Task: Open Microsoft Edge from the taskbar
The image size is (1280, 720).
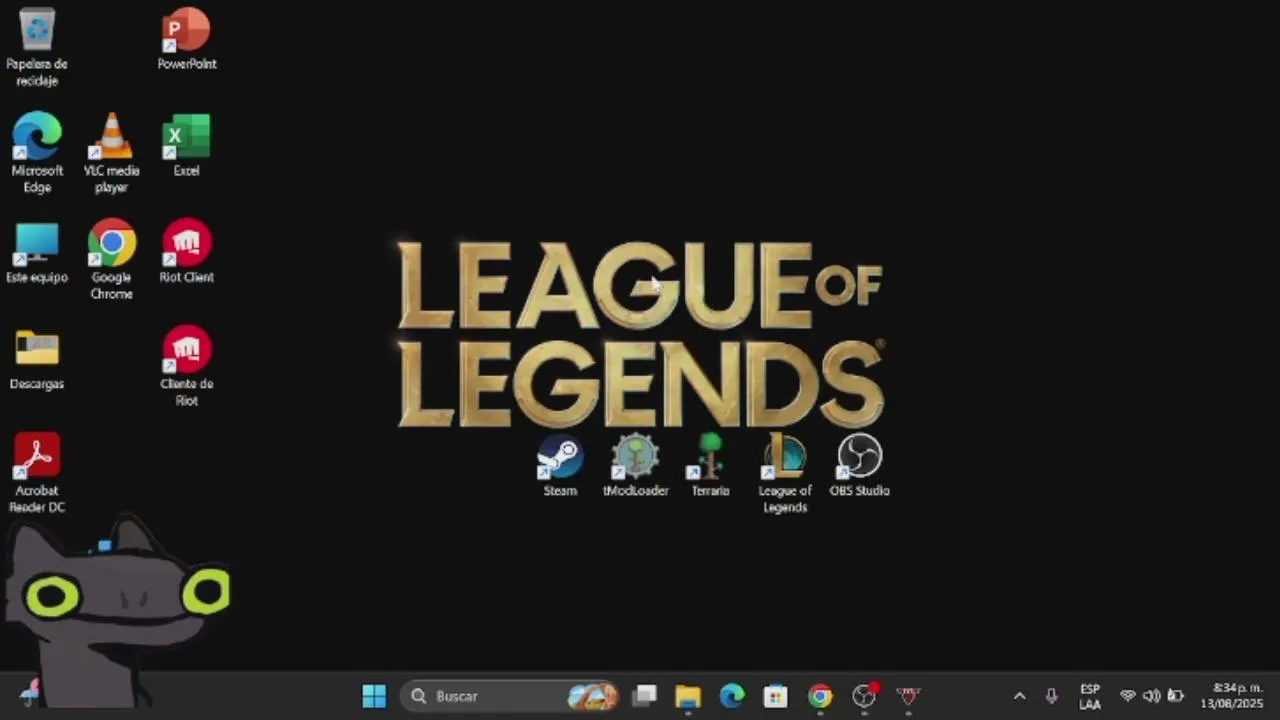Action: [x=732, y=696]
